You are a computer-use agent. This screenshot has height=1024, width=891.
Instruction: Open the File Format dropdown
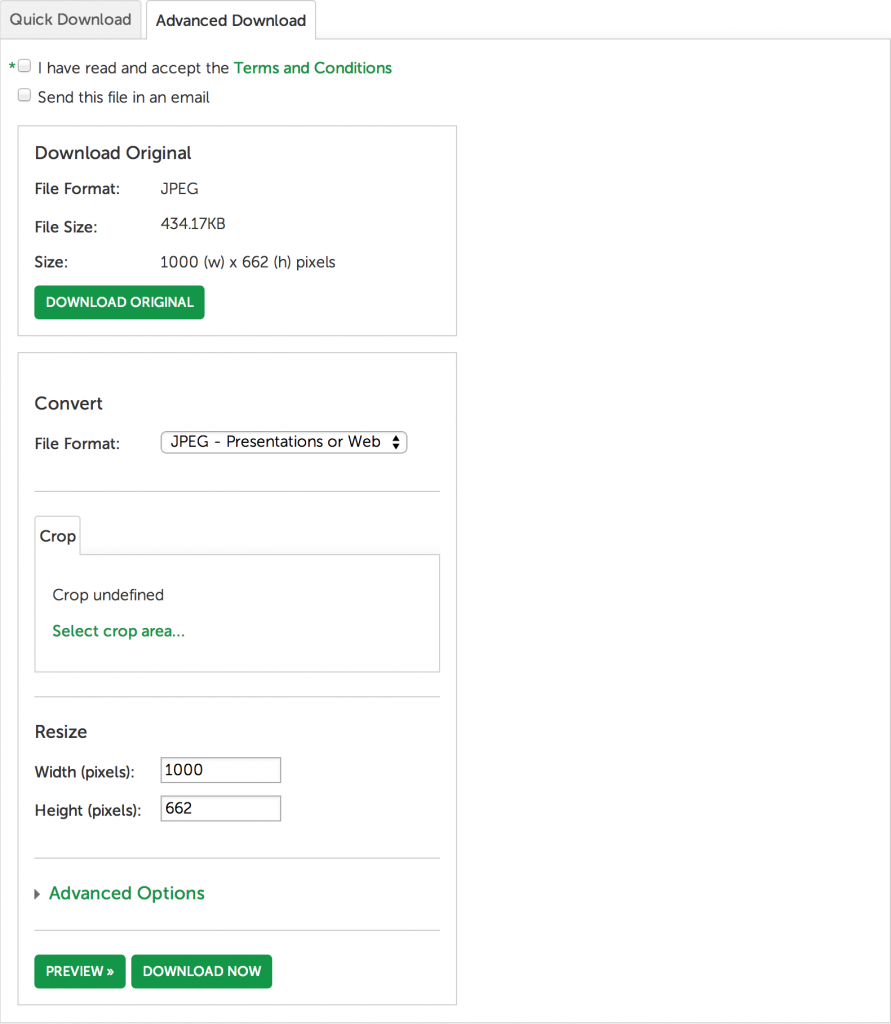tap(283, 441)
